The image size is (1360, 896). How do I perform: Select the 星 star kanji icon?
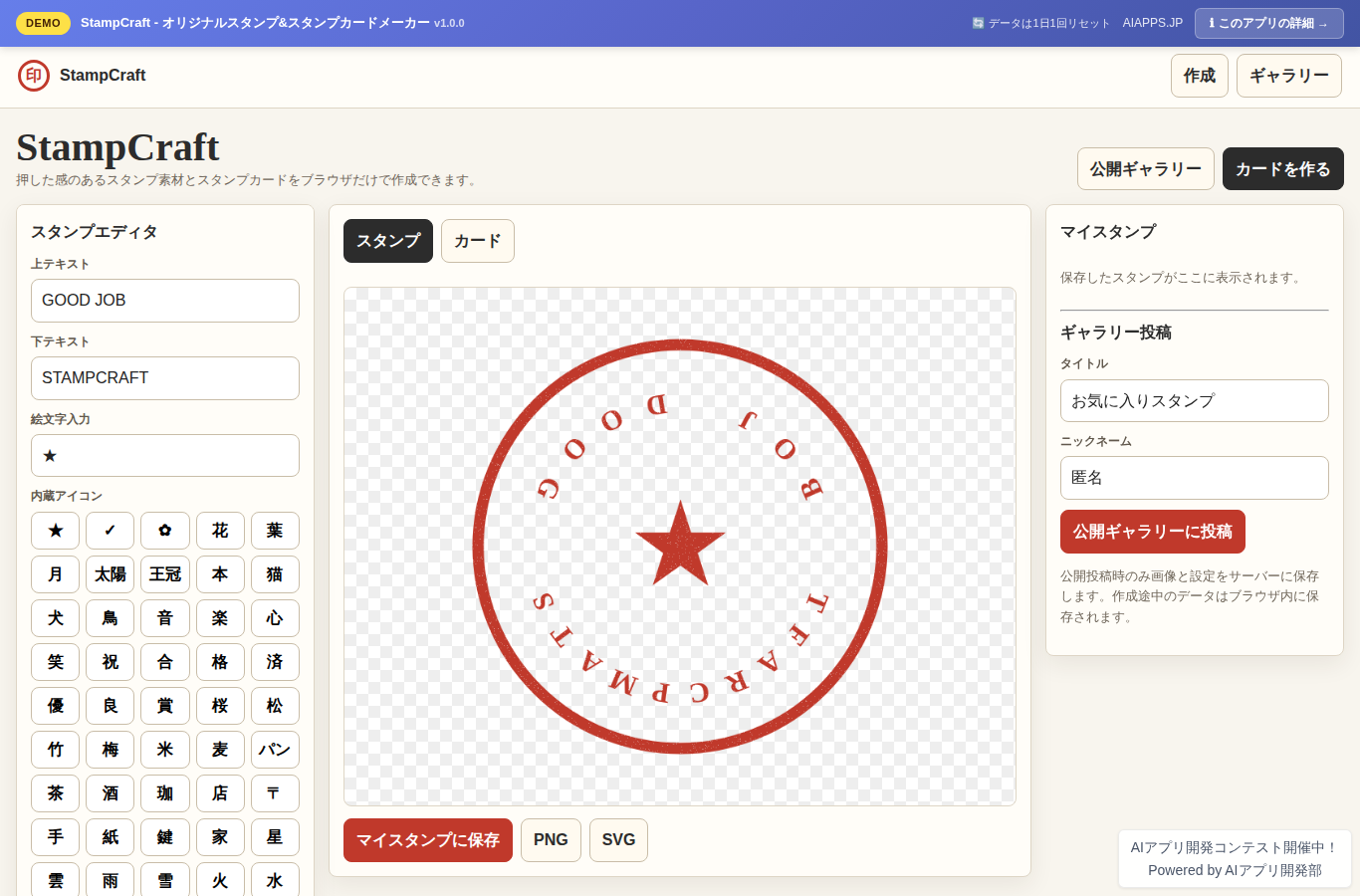click(275, 837)
